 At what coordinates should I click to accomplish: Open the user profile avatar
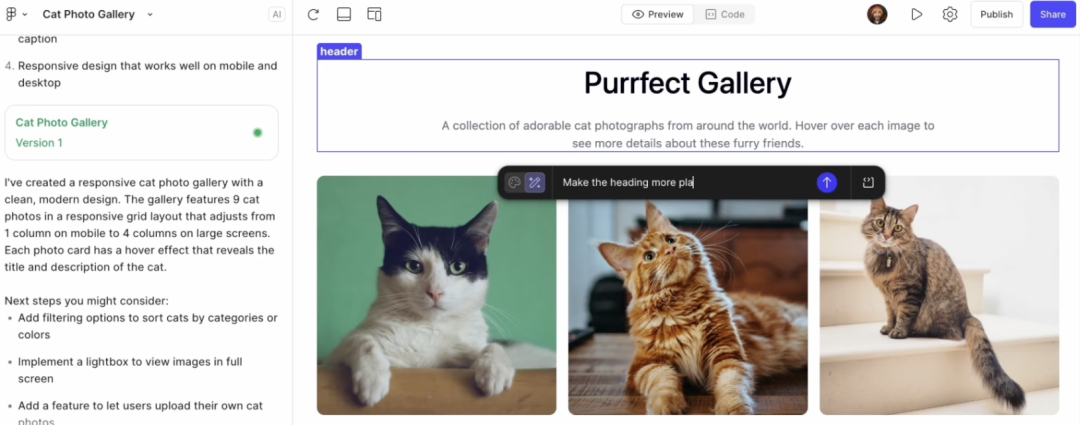877,15
